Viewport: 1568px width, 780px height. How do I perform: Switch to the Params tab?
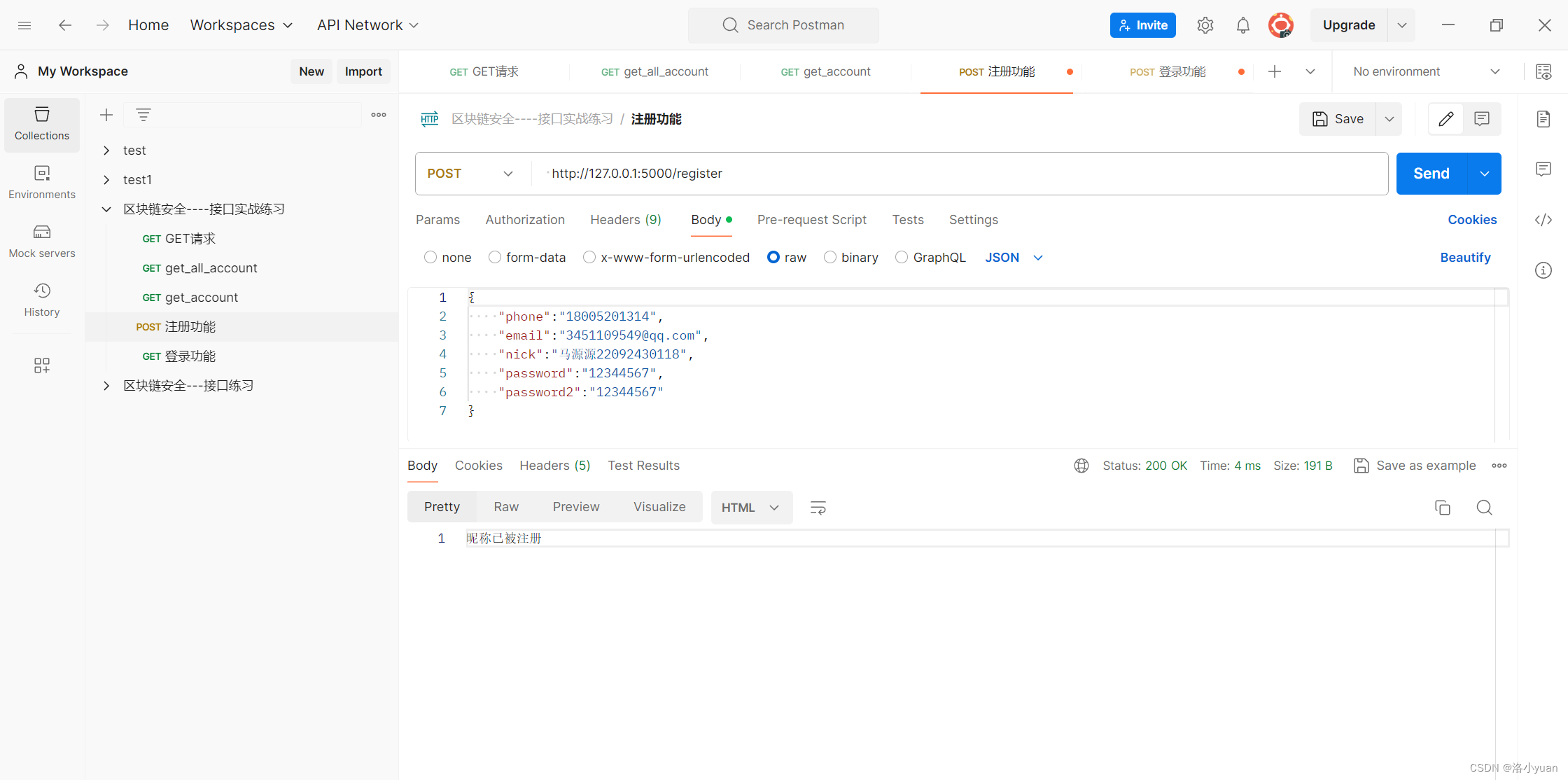coord(437,220)
